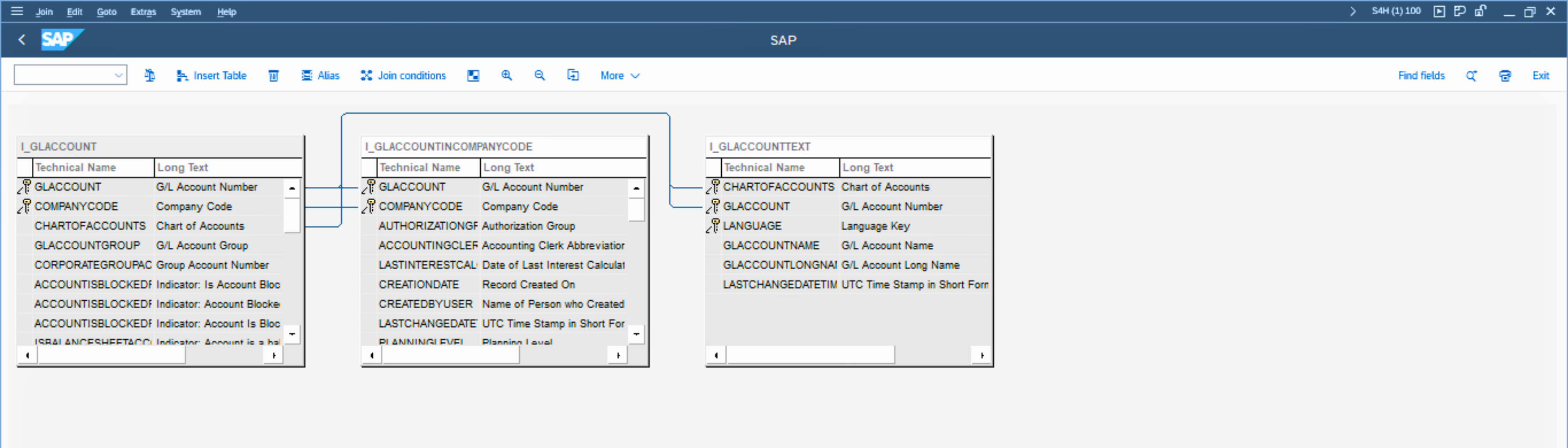This screenshot has height=448, width=1568.
Task: Click the find next search icon
Action: pos(1472,75)
